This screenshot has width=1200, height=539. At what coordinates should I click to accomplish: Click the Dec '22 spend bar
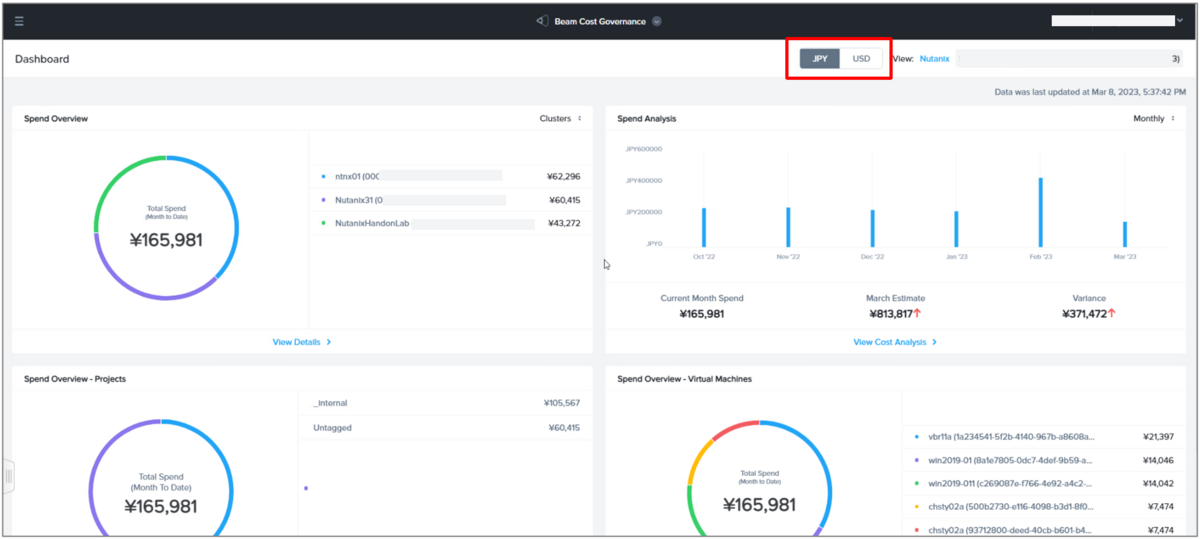(x=872, y=228)
